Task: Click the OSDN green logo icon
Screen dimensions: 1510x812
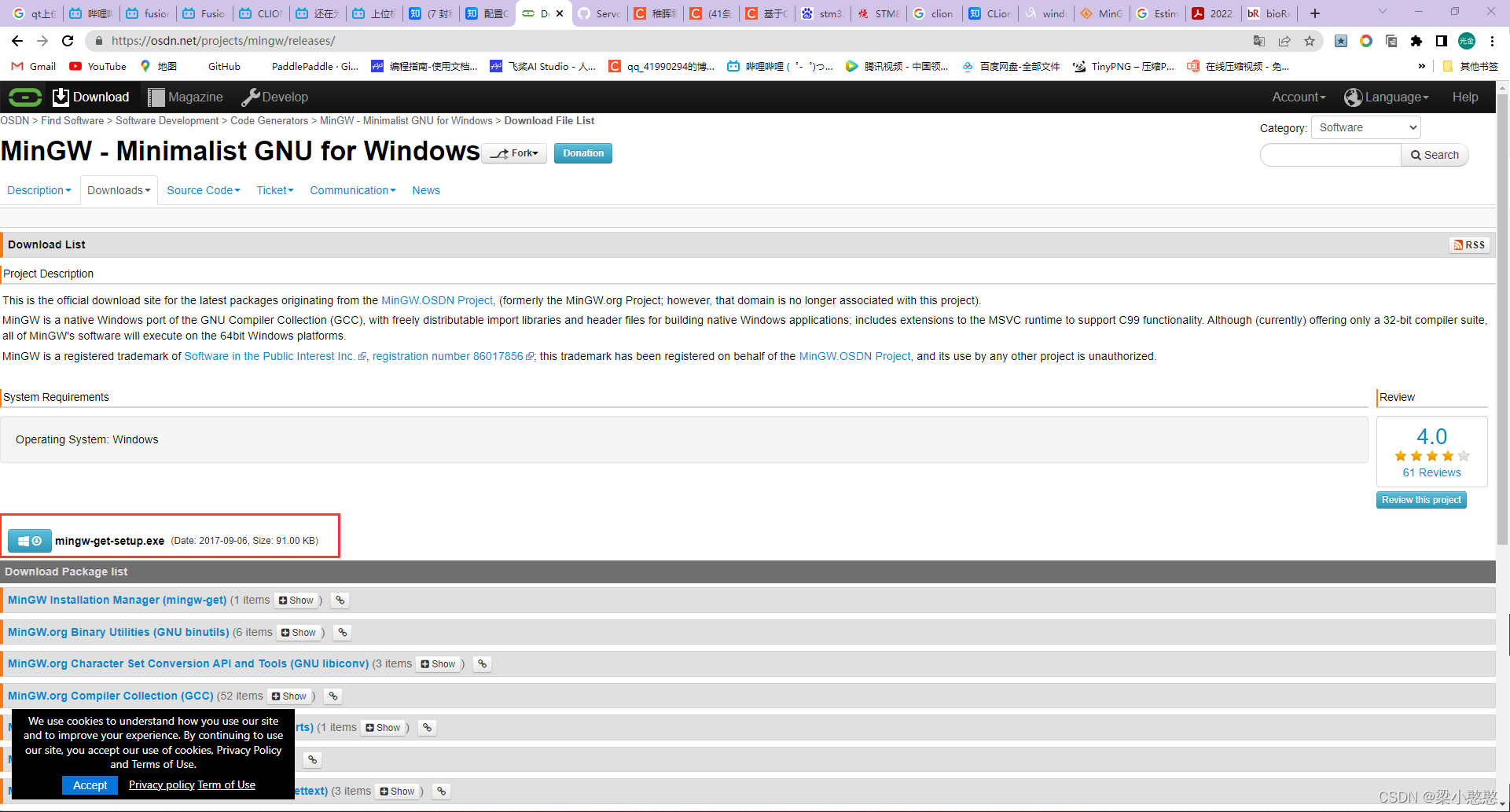Action: [25, 97]
